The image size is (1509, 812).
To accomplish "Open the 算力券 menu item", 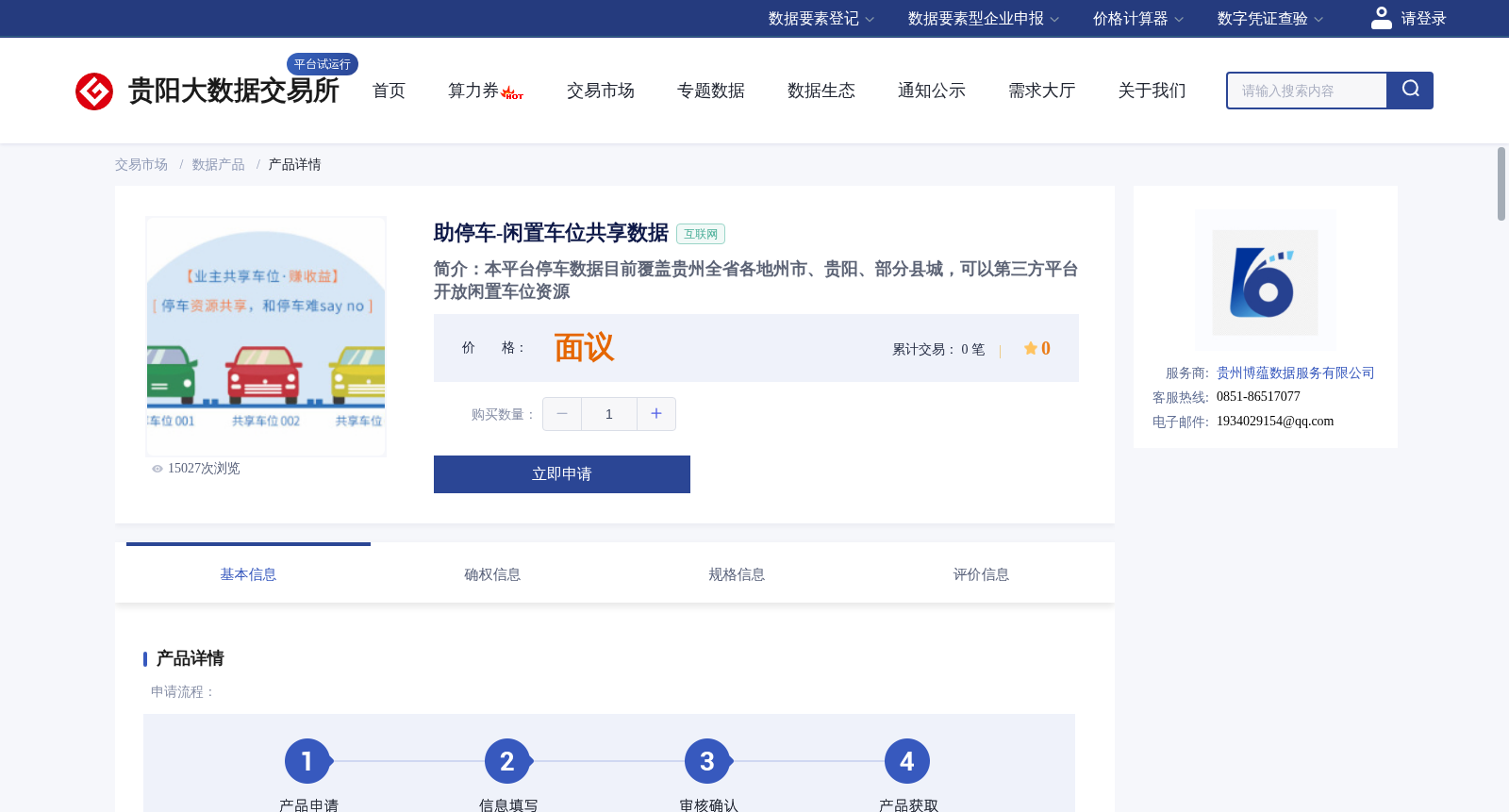I will 473,91.
